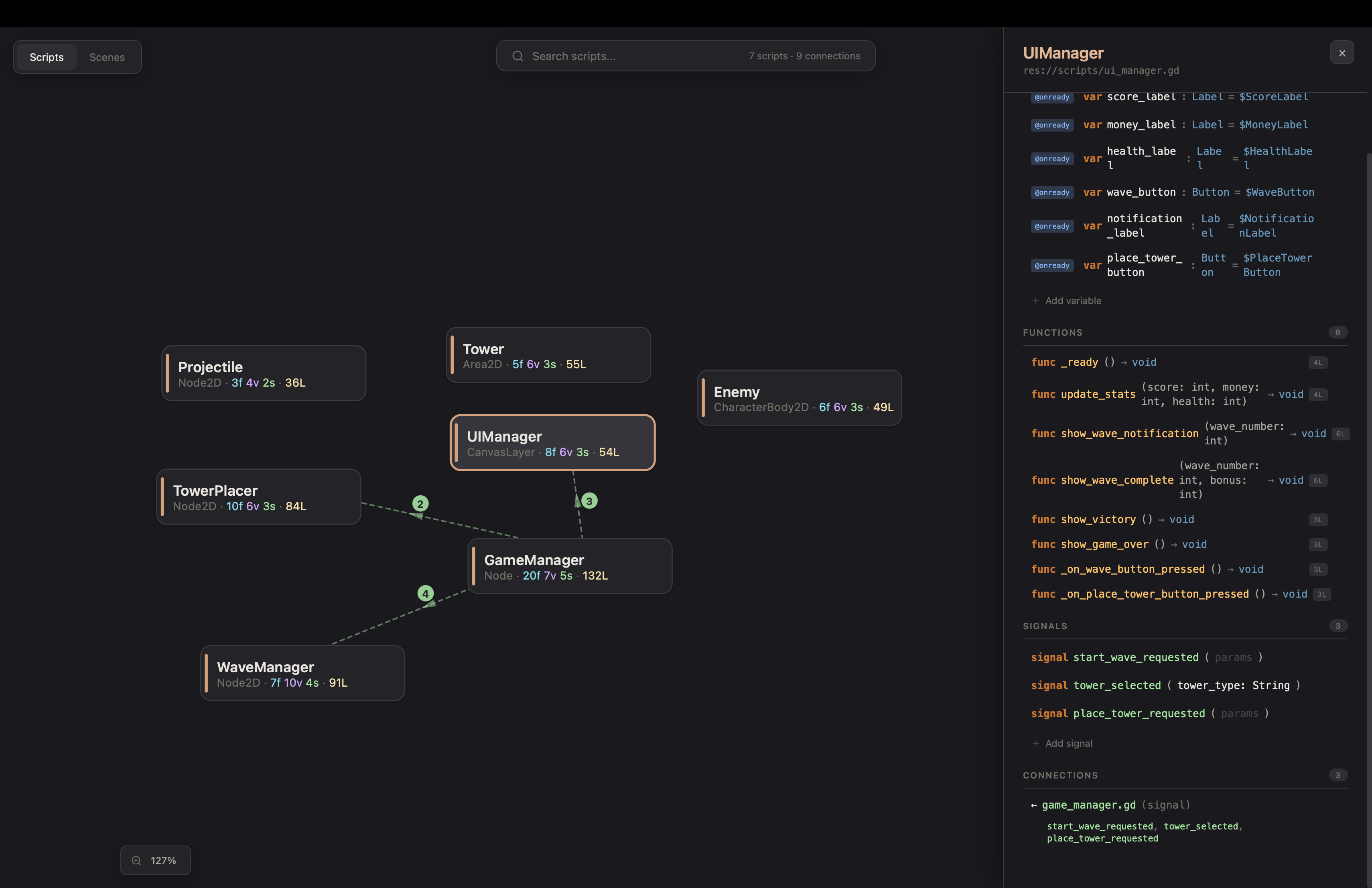The image size is (1372, 888).
Task: Click the connection badge numbered 4
Action: pos(425,594)
